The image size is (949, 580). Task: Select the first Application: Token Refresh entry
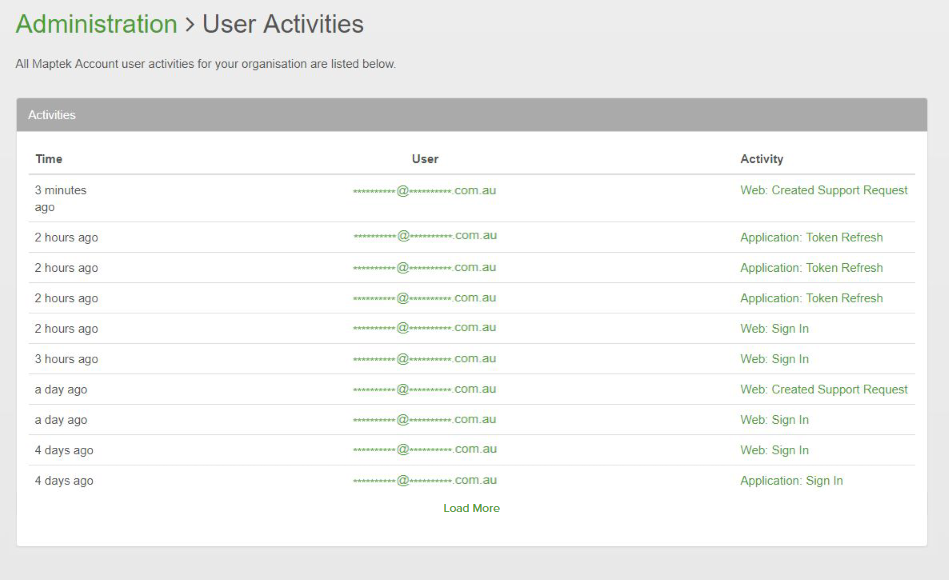pos(811,238)
